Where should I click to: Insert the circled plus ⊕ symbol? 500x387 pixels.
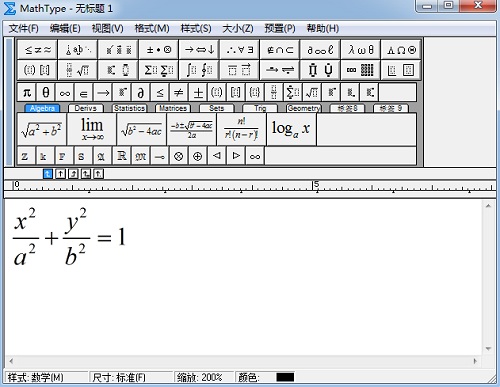coord(198,156)
